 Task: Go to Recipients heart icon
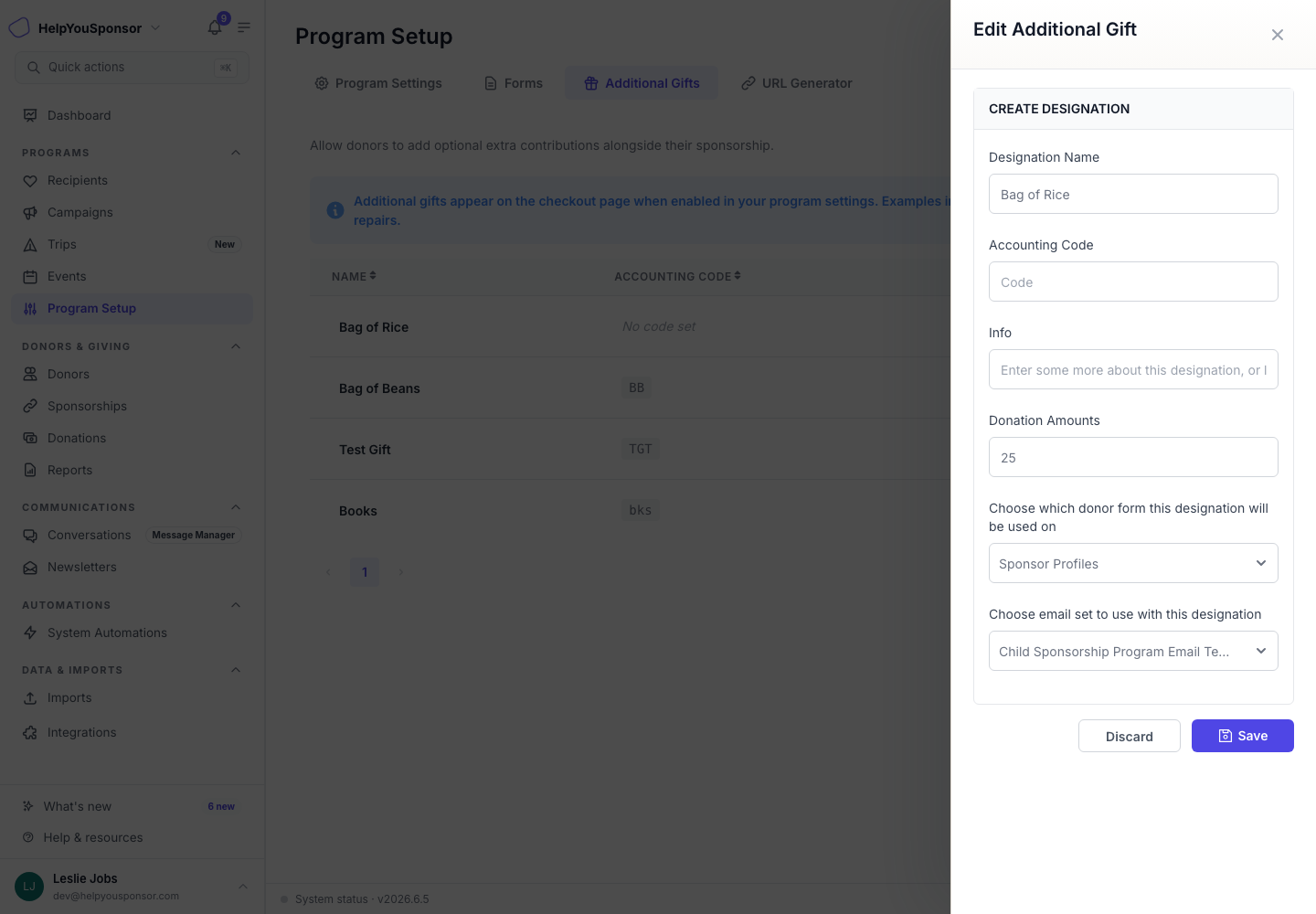30,181
